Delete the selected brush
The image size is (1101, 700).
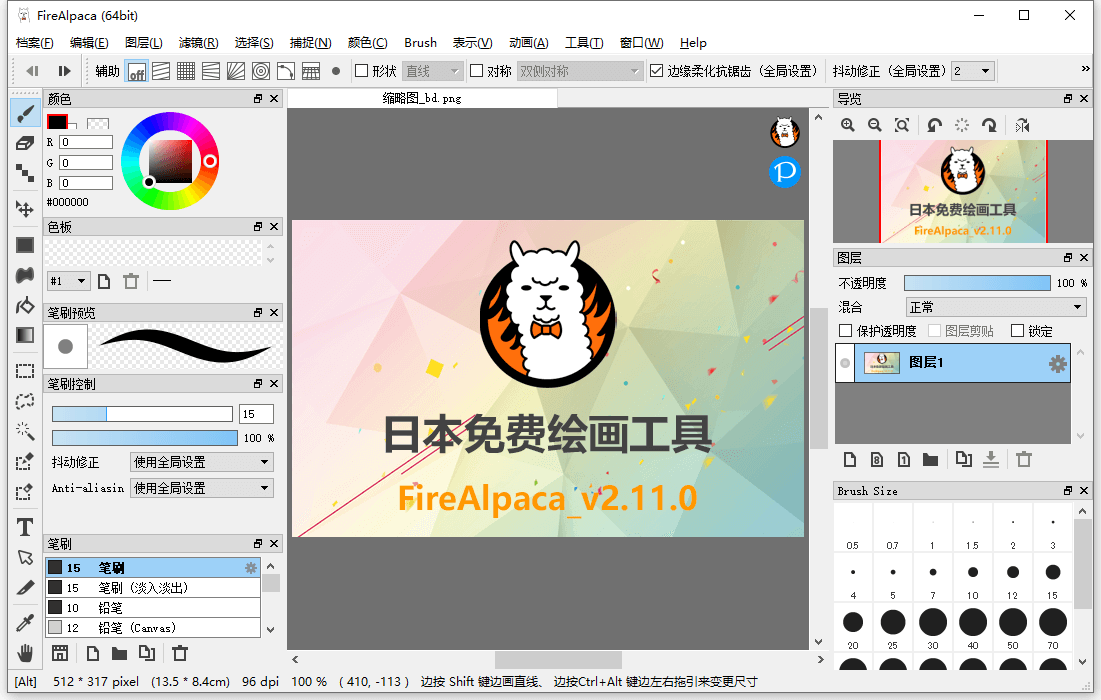point(180,654)
